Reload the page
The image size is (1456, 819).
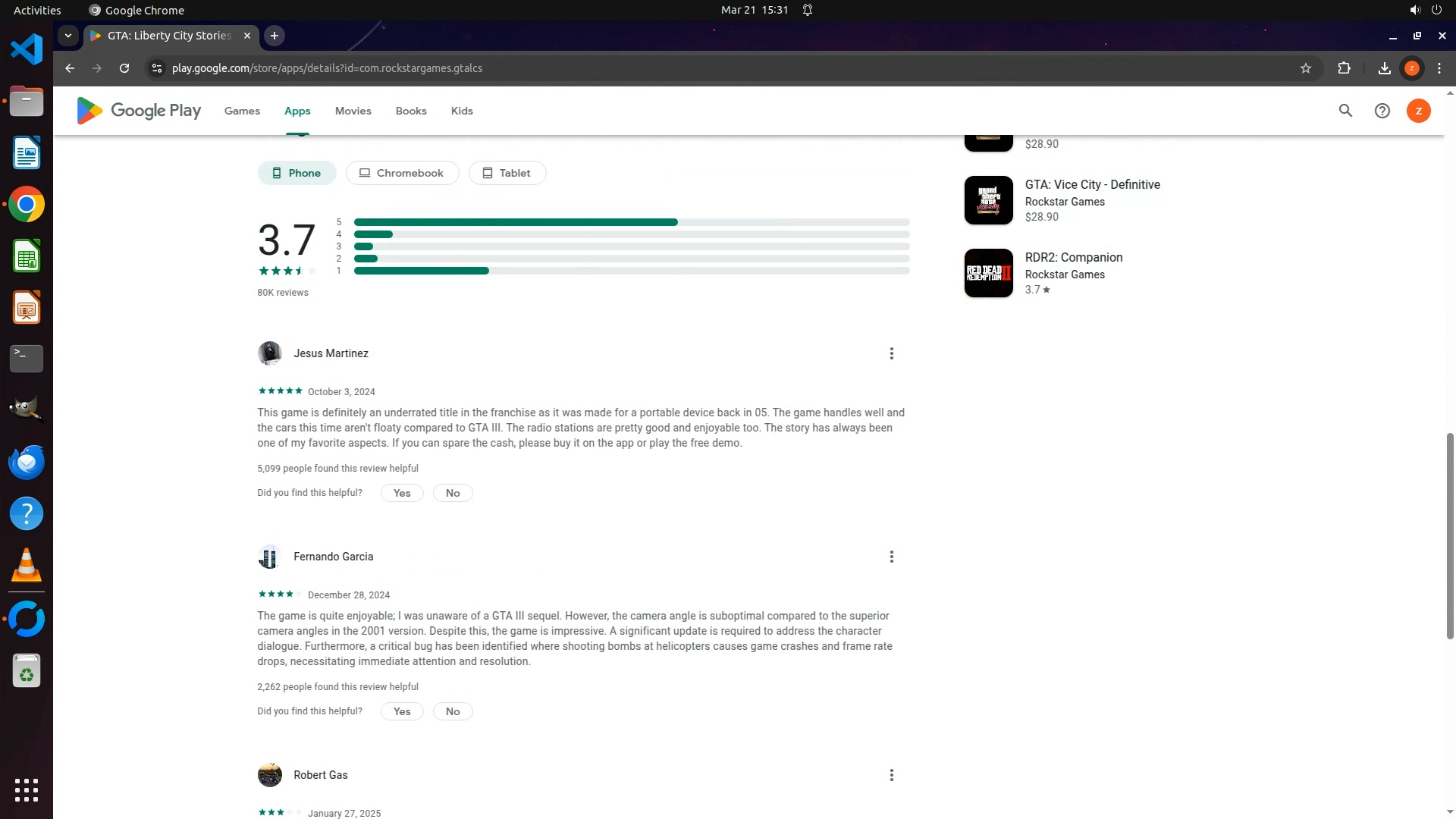click(x=124, y=68)
